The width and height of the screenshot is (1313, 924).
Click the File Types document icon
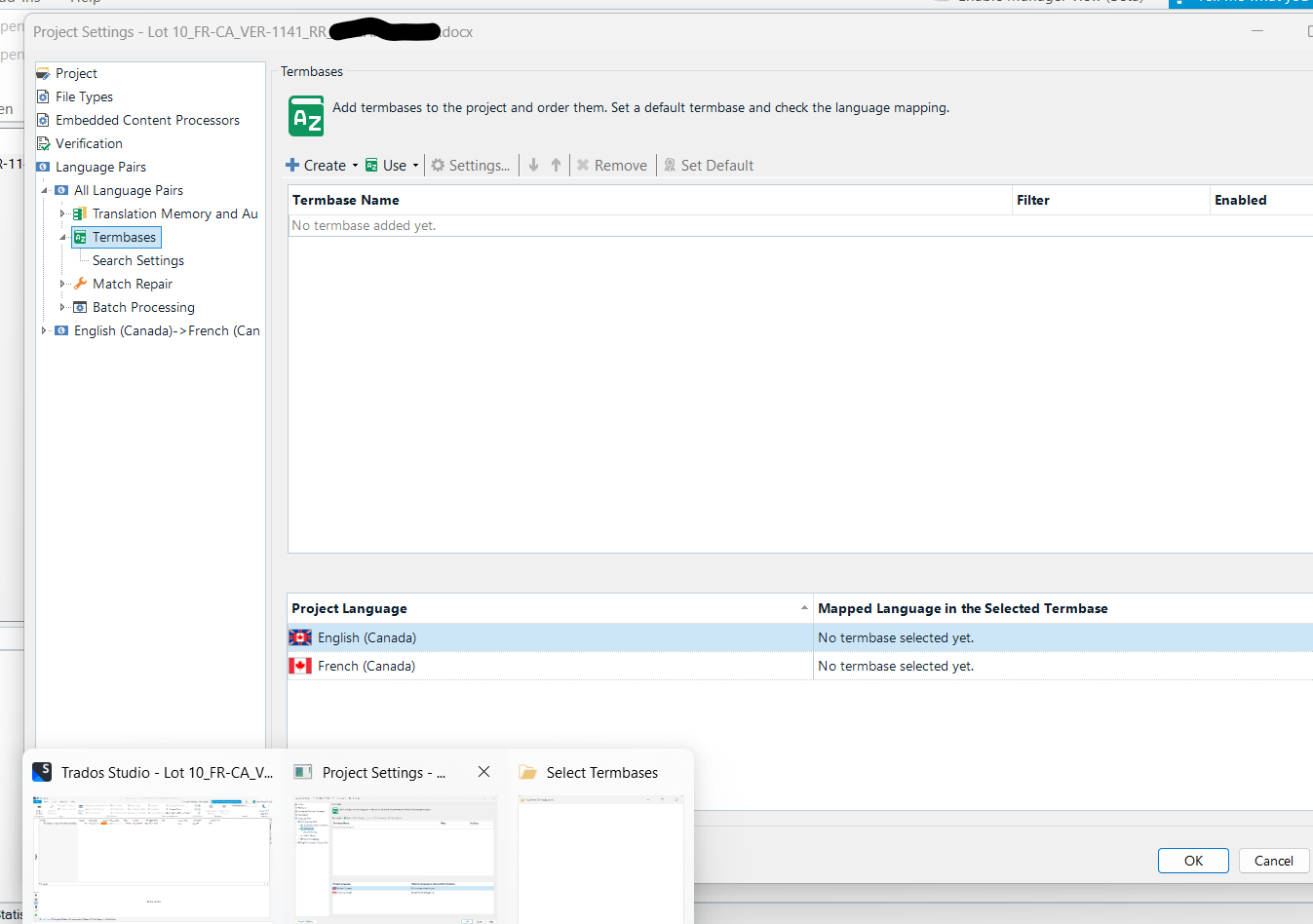pos(43,96)
